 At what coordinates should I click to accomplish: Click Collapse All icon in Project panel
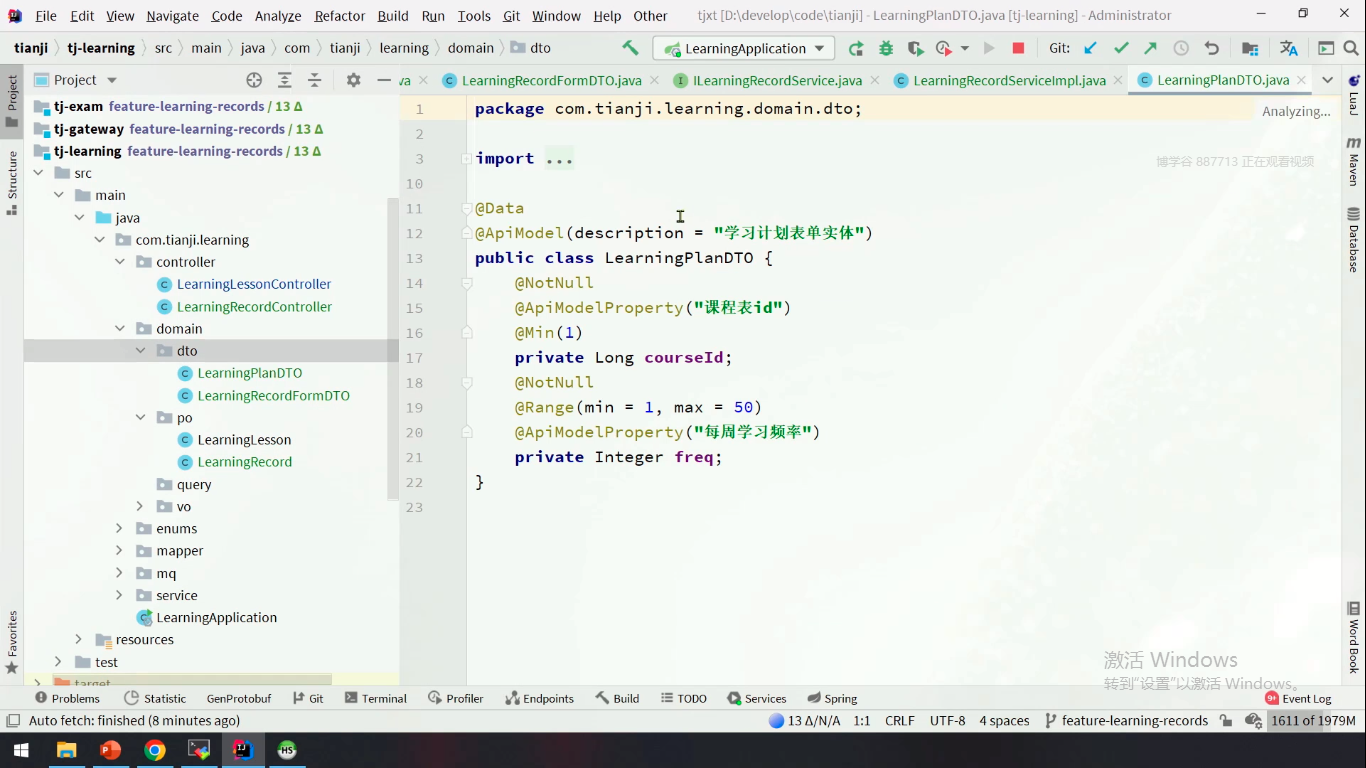tap(315, 80)
